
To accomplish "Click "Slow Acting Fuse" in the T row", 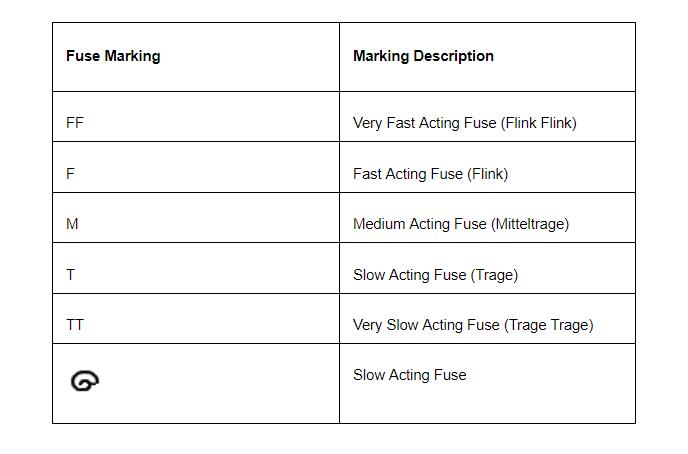I will point(410,275).
